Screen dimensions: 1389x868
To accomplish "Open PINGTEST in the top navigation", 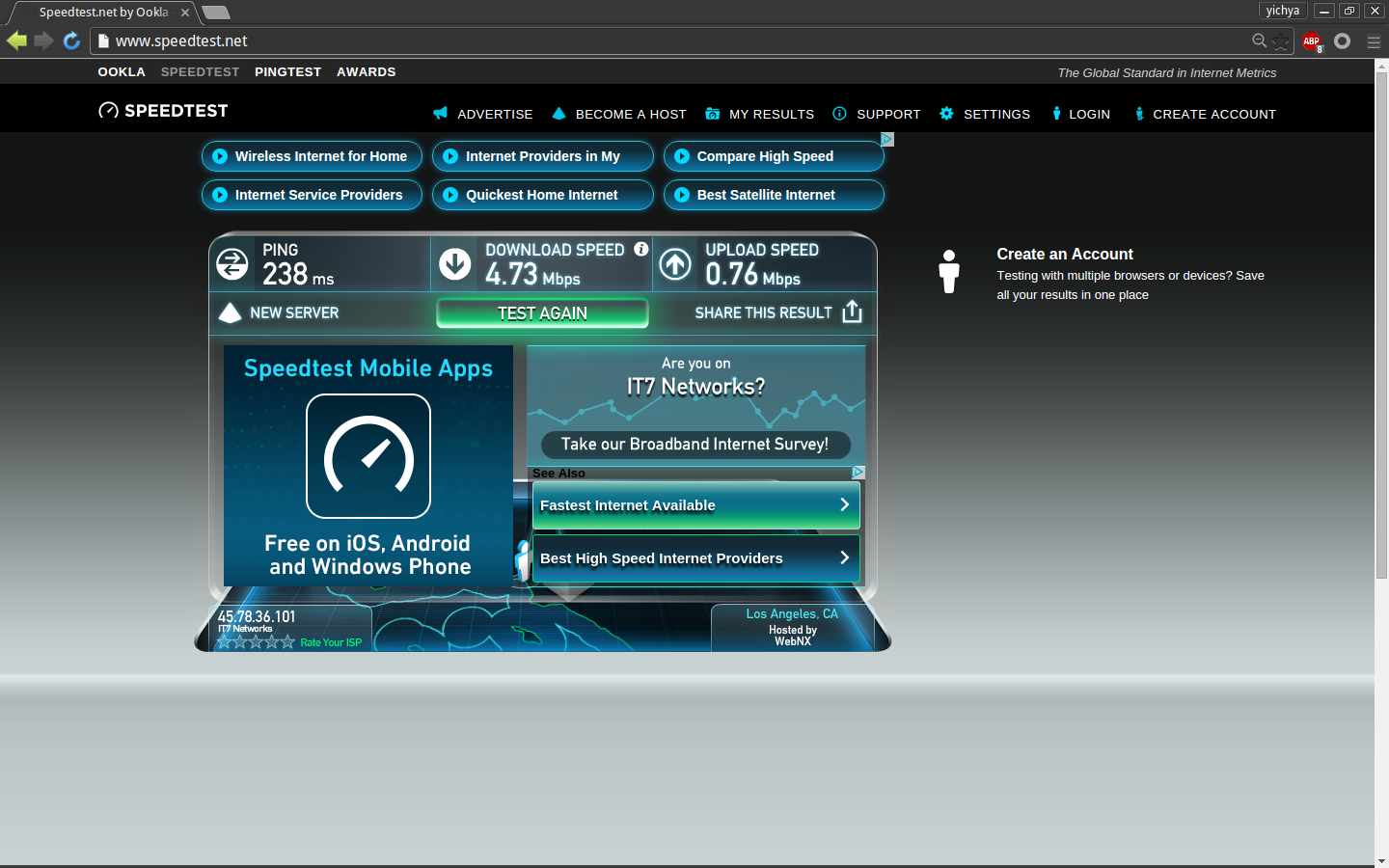I will [287, 72].
